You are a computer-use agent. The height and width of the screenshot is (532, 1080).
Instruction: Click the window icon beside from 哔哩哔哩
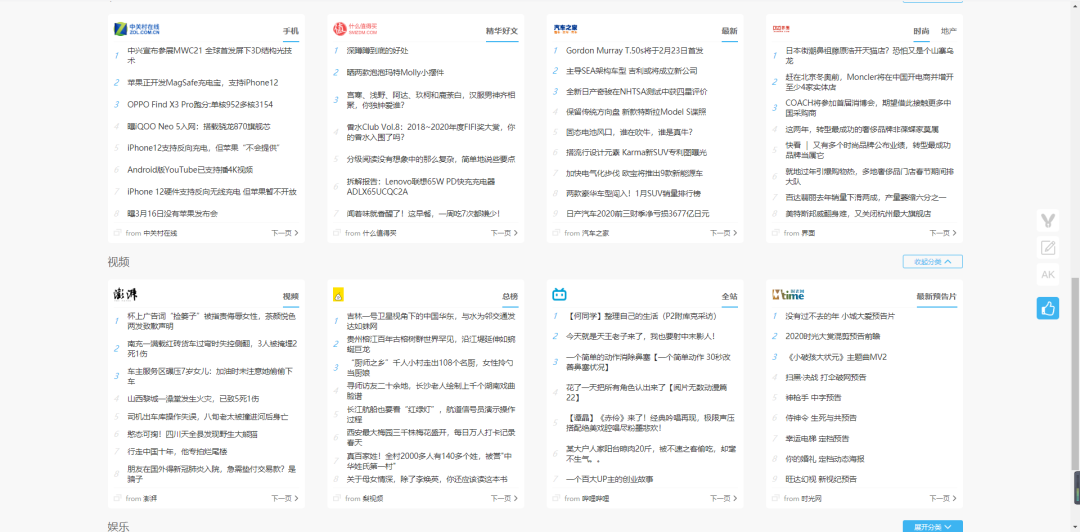557,498
